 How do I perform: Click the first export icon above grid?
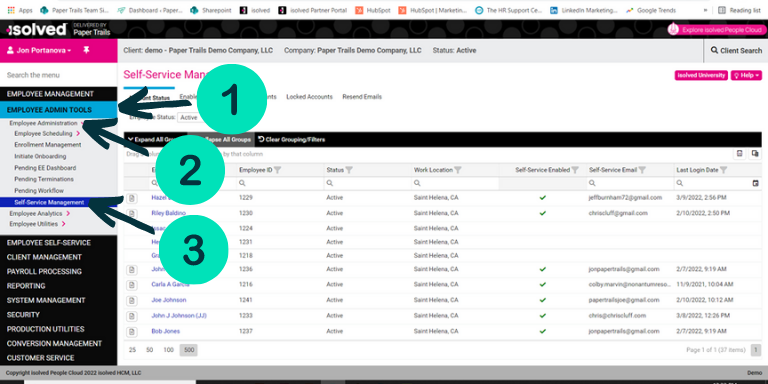740,154
